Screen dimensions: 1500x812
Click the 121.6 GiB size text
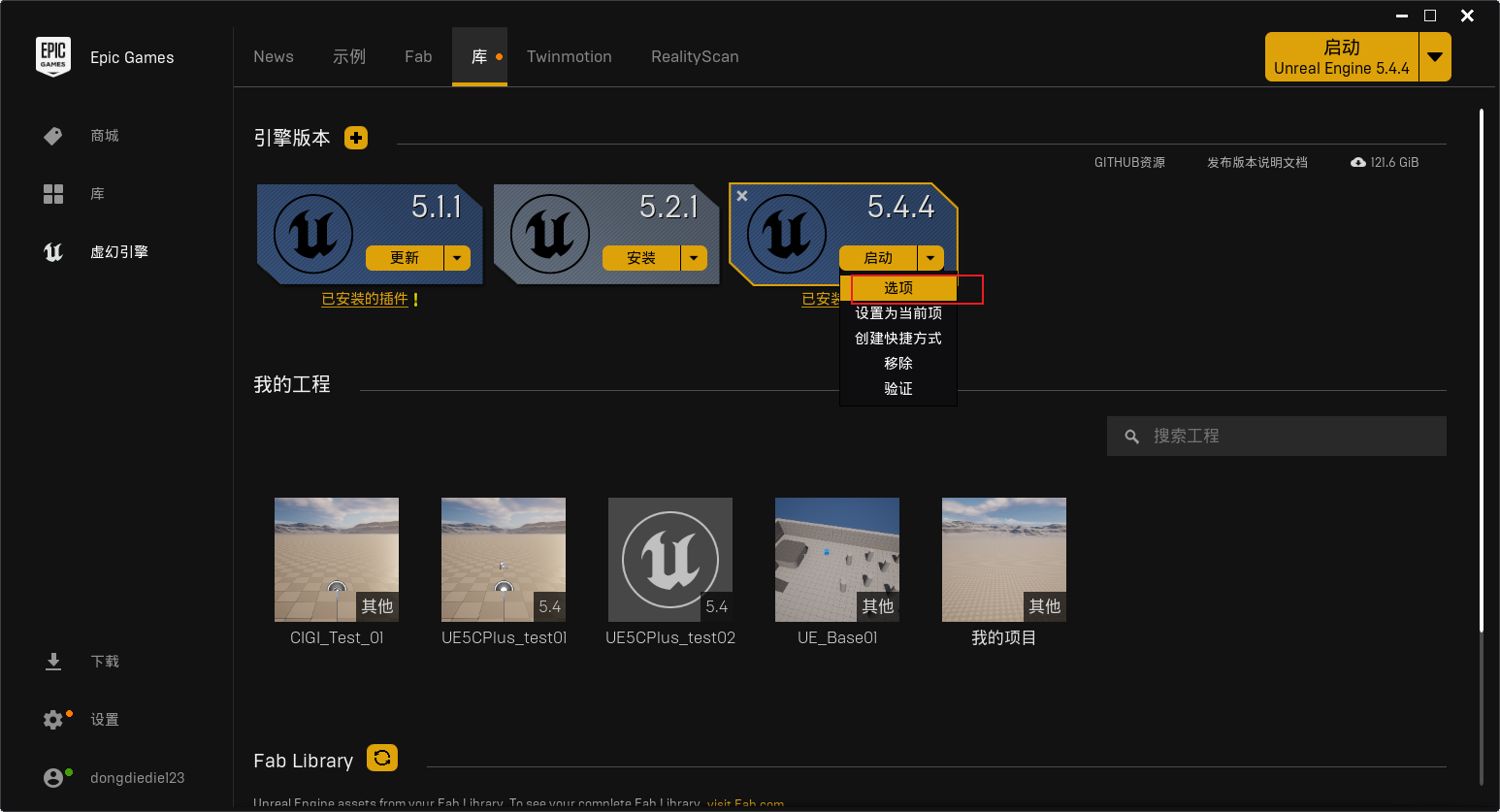tap(1394, 162)
